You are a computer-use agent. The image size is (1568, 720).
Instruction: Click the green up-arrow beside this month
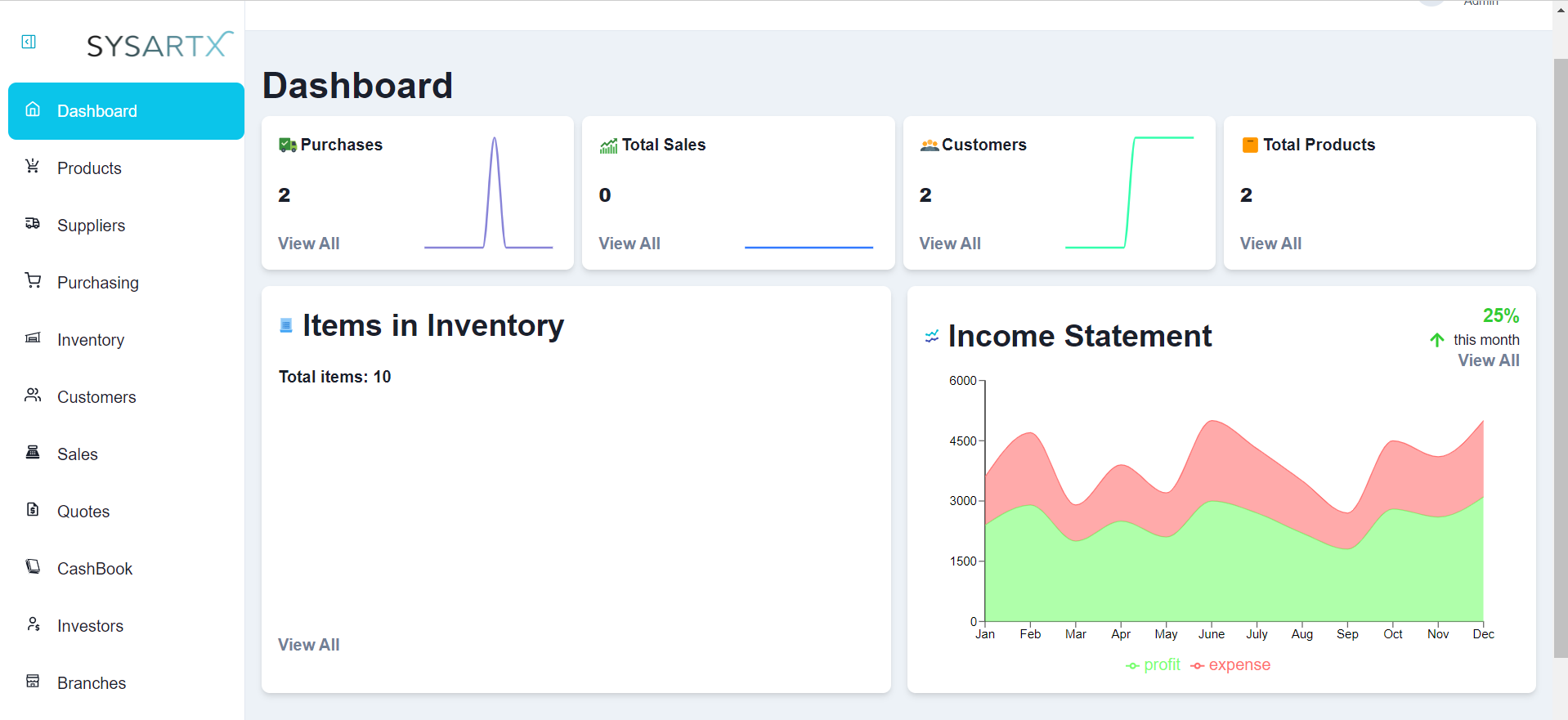pyautogui.click(x=1437, y=339)
